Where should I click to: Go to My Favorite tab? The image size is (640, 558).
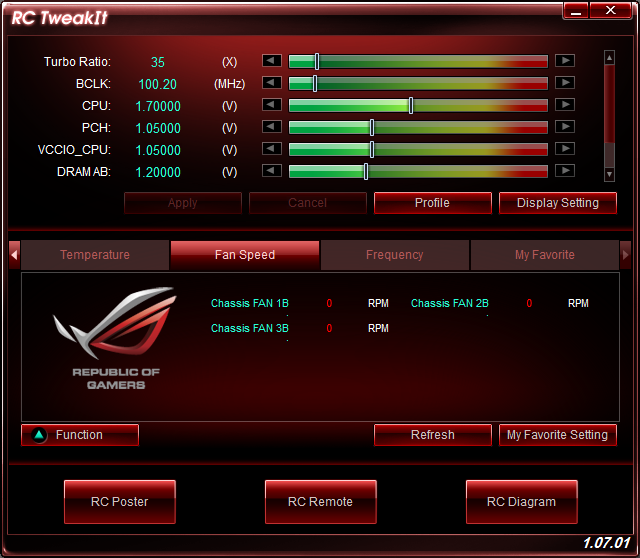click(x=544, y=255)
